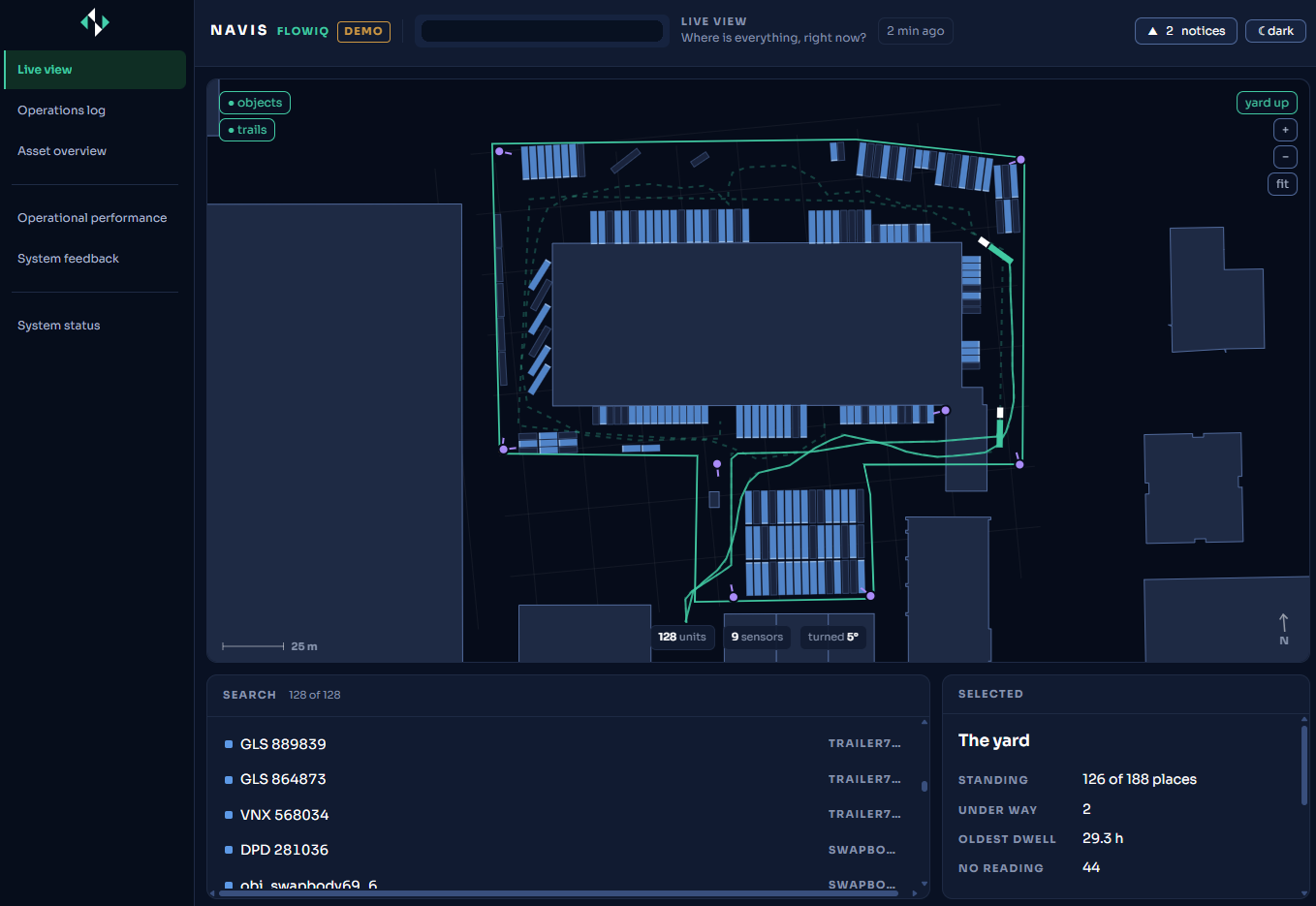This screenshot has height=906, width=1316.
Task: Open the 2 notices button
Action: (1185, 31)
